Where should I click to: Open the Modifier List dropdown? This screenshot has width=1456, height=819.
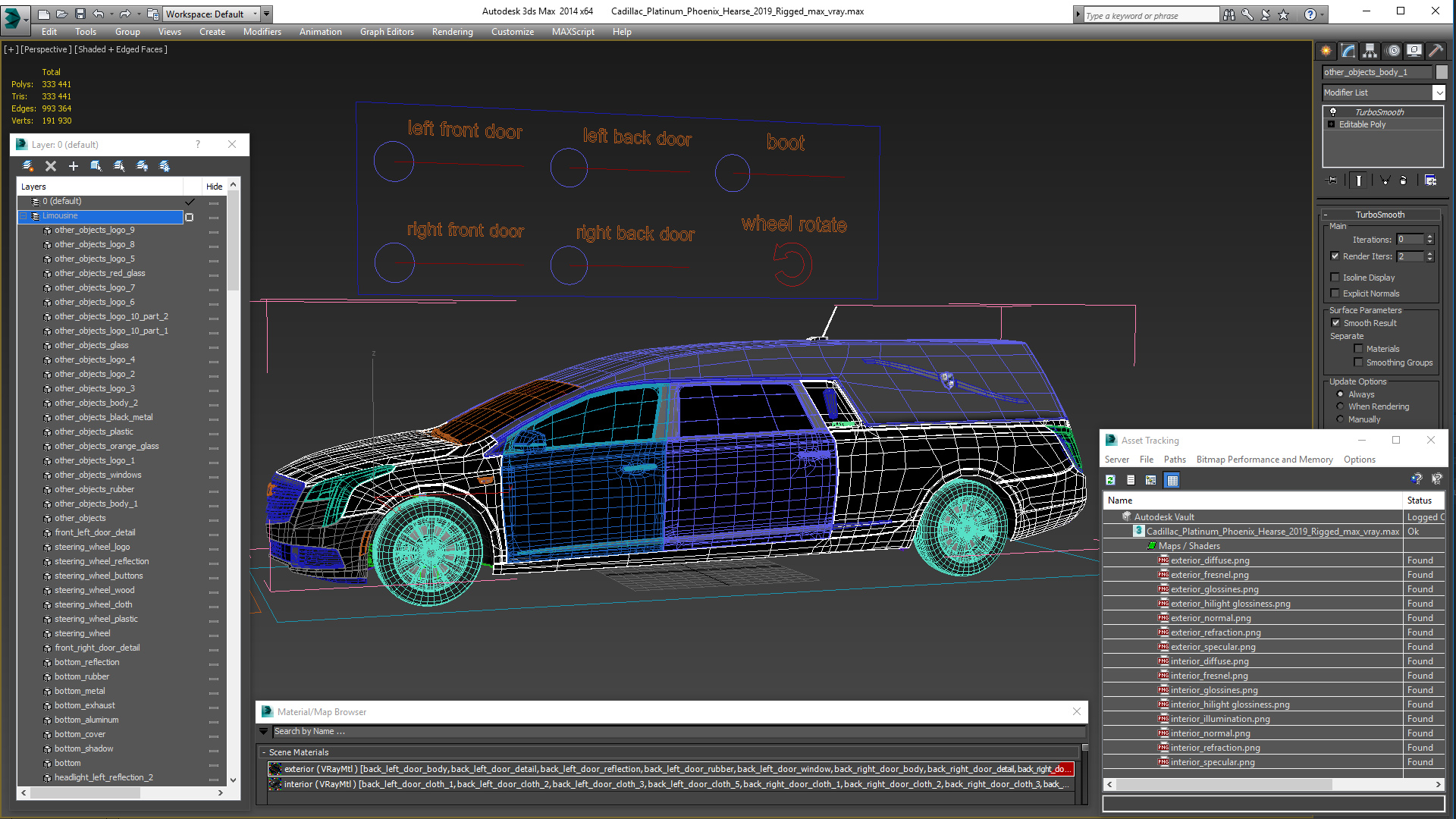pyautogui.click(x=1439, y=93)
